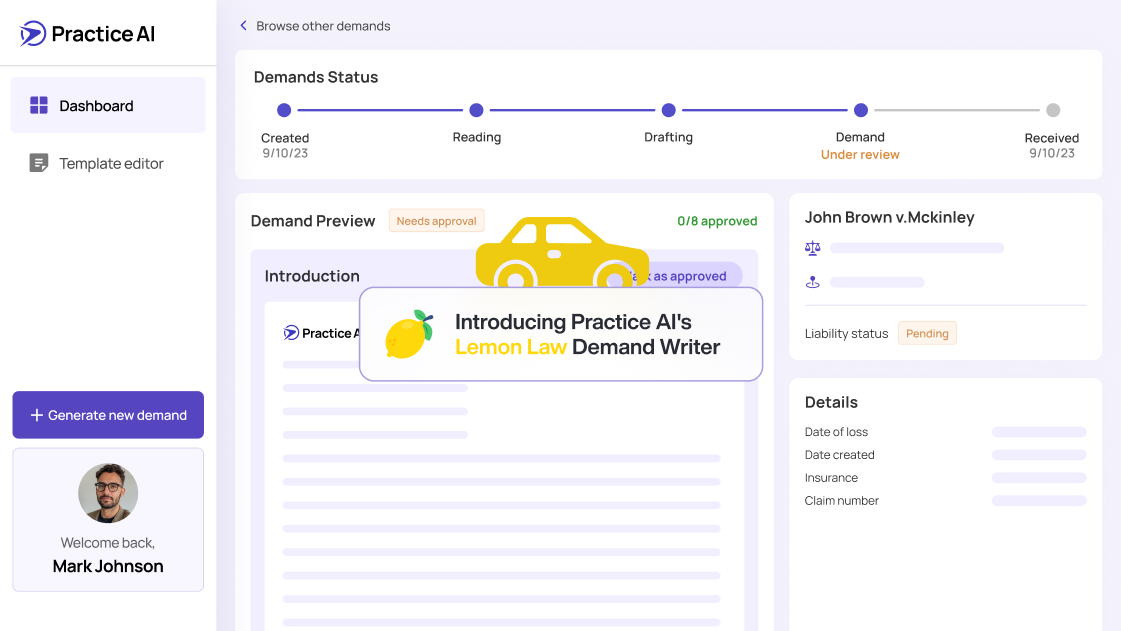
Task: Click the Dashboard grid icon
Action: pos(39,106)
